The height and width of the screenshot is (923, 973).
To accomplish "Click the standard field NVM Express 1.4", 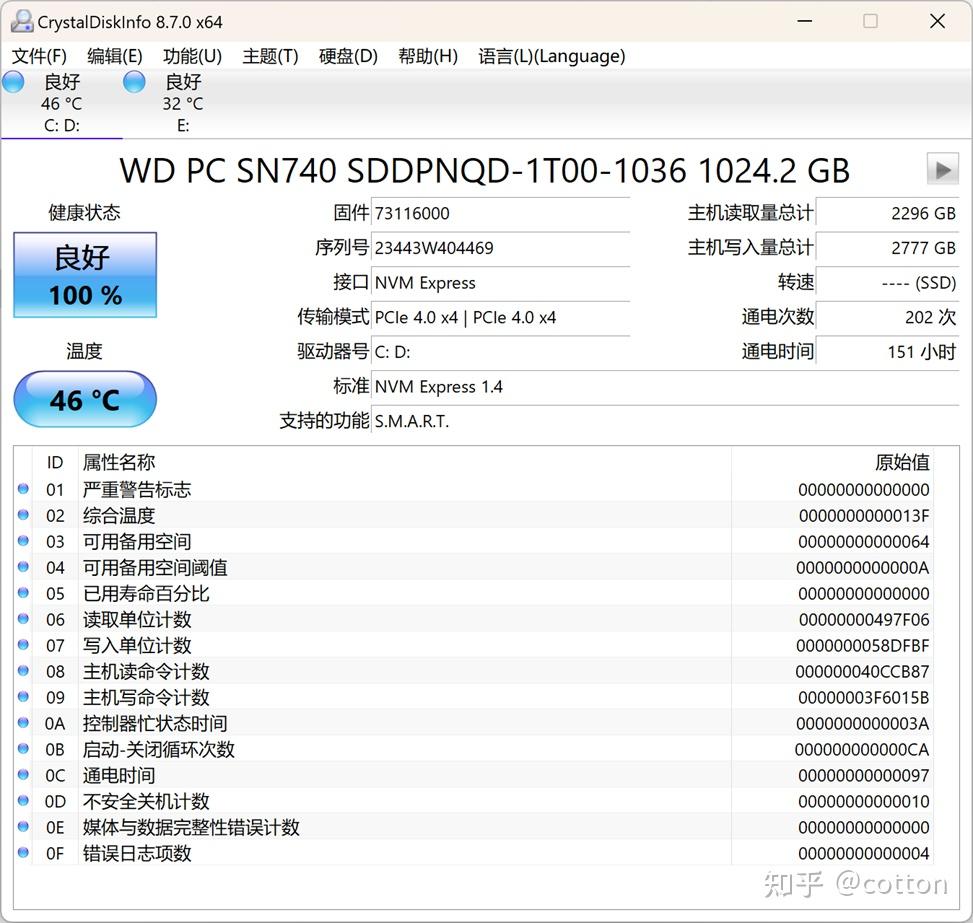I will click(x=665, y=387).
